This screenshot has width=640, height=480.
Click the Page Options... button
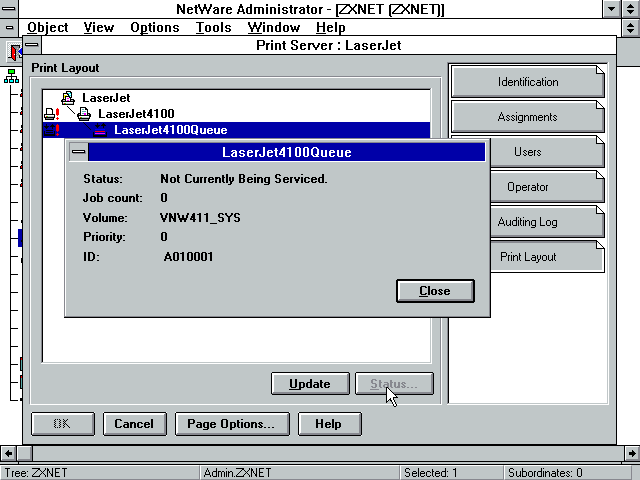point(232,424)
